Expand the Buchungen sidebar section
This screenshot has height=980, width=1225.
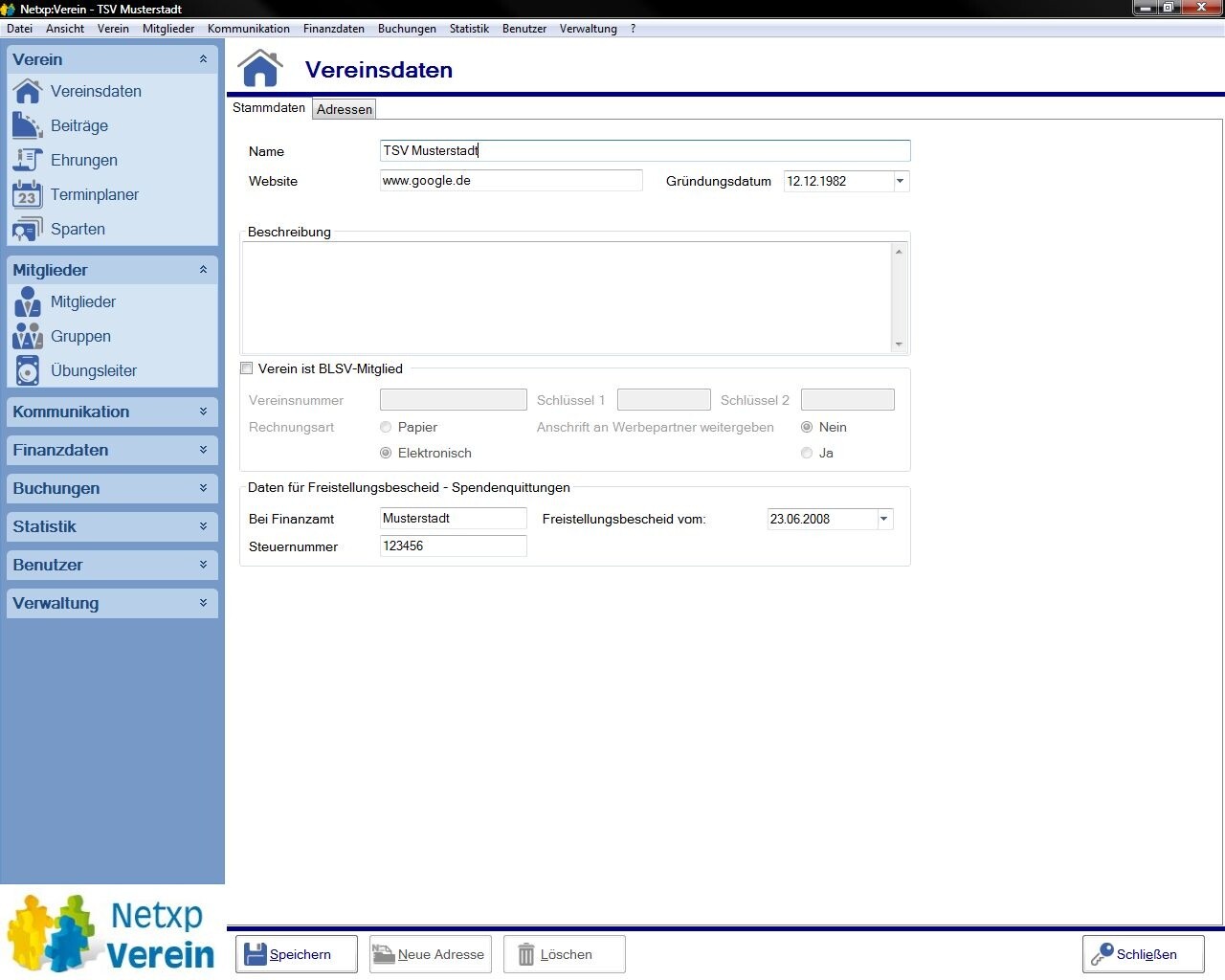click(203, 488)
